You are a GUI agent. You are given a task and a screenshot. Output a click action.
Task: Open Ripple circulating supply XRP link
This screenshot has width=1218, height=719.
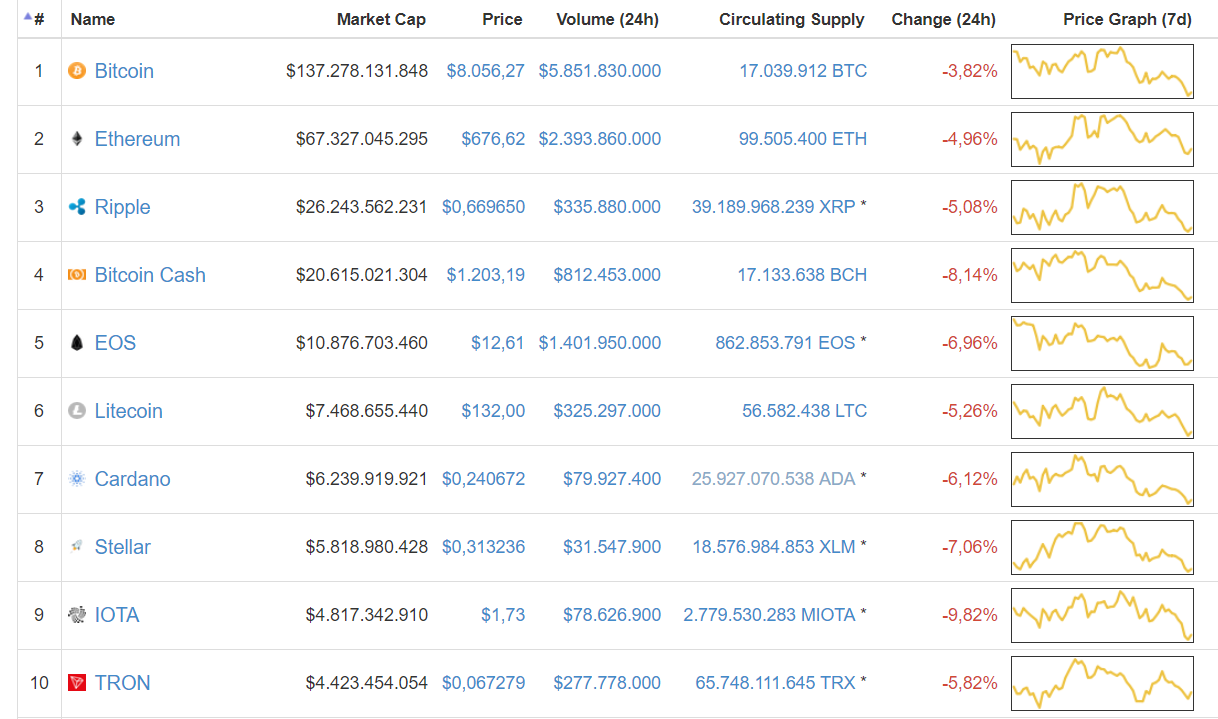tap(773, 207)
